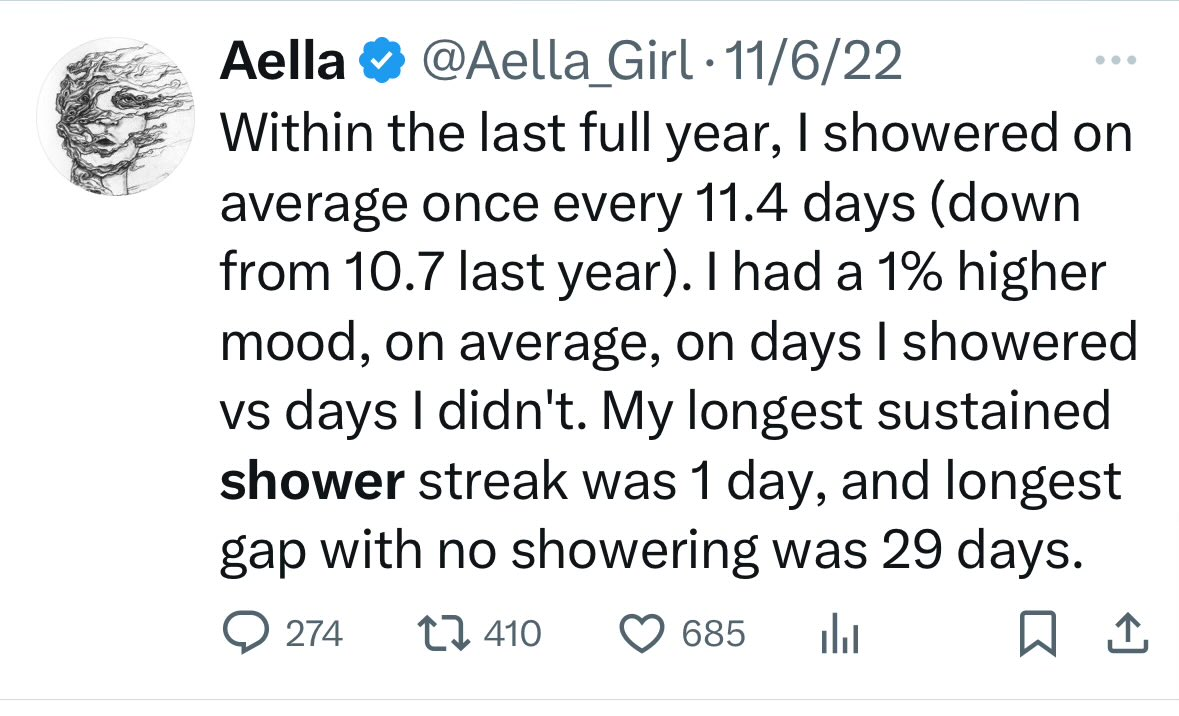Viewport: 1179px width, 716px height.
Task: Click the 410 reposts count
Action: tap(511, 634)
